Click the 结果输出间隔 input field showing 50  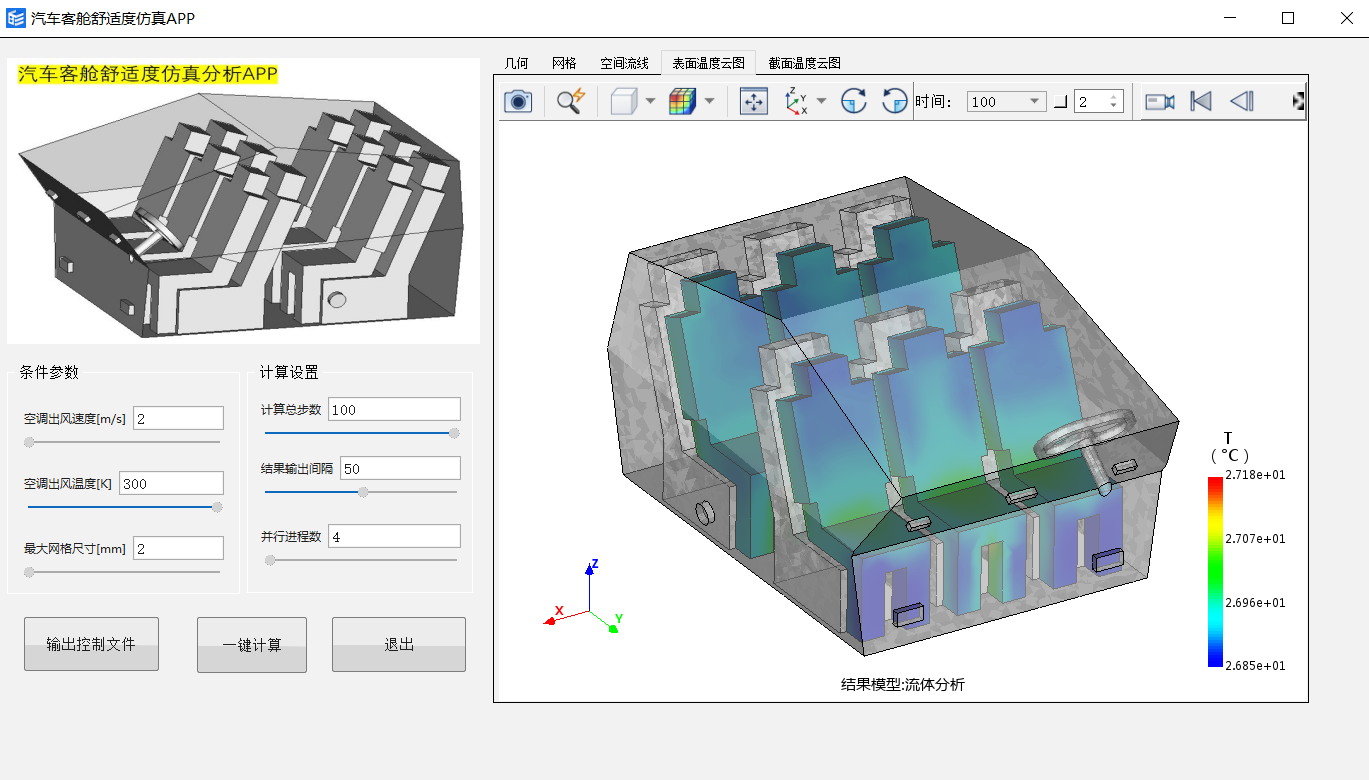click(400, 468)
